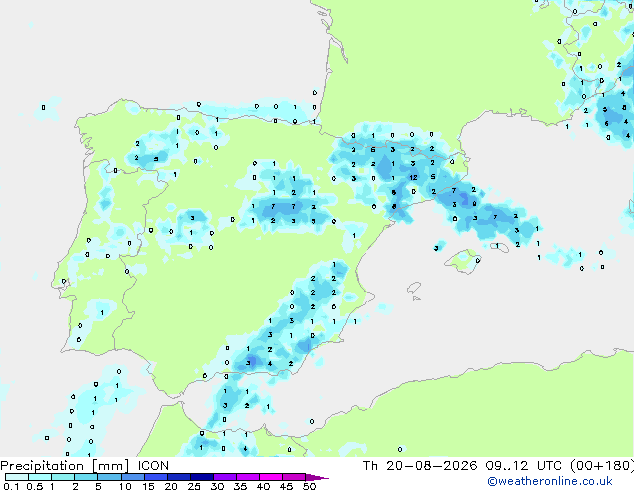The width and height of the screenshot is (634, 490).
Task: Select the 5–10 mm legend color swatch
Action: point(109,477)
